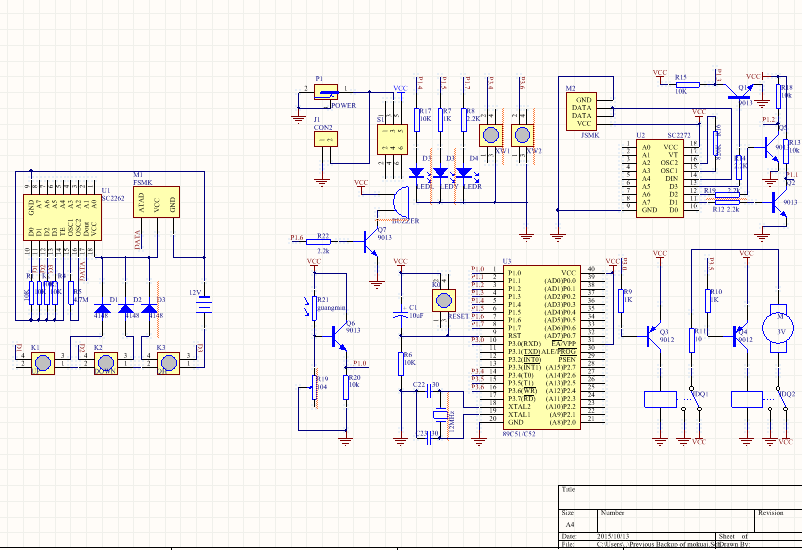Click the K1 pushbutton switch
The image size is (802, 550).
[42, 363]
